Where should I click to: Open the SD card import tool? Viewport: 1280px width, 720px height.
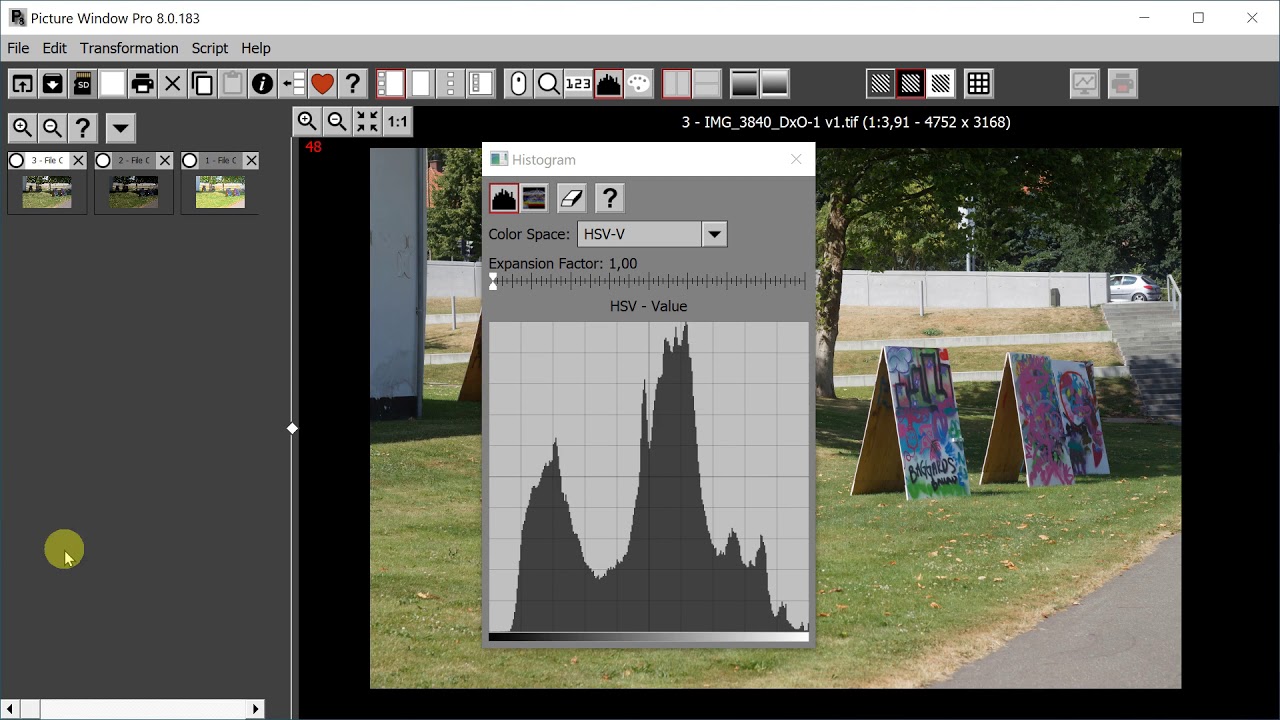(82, 84)
